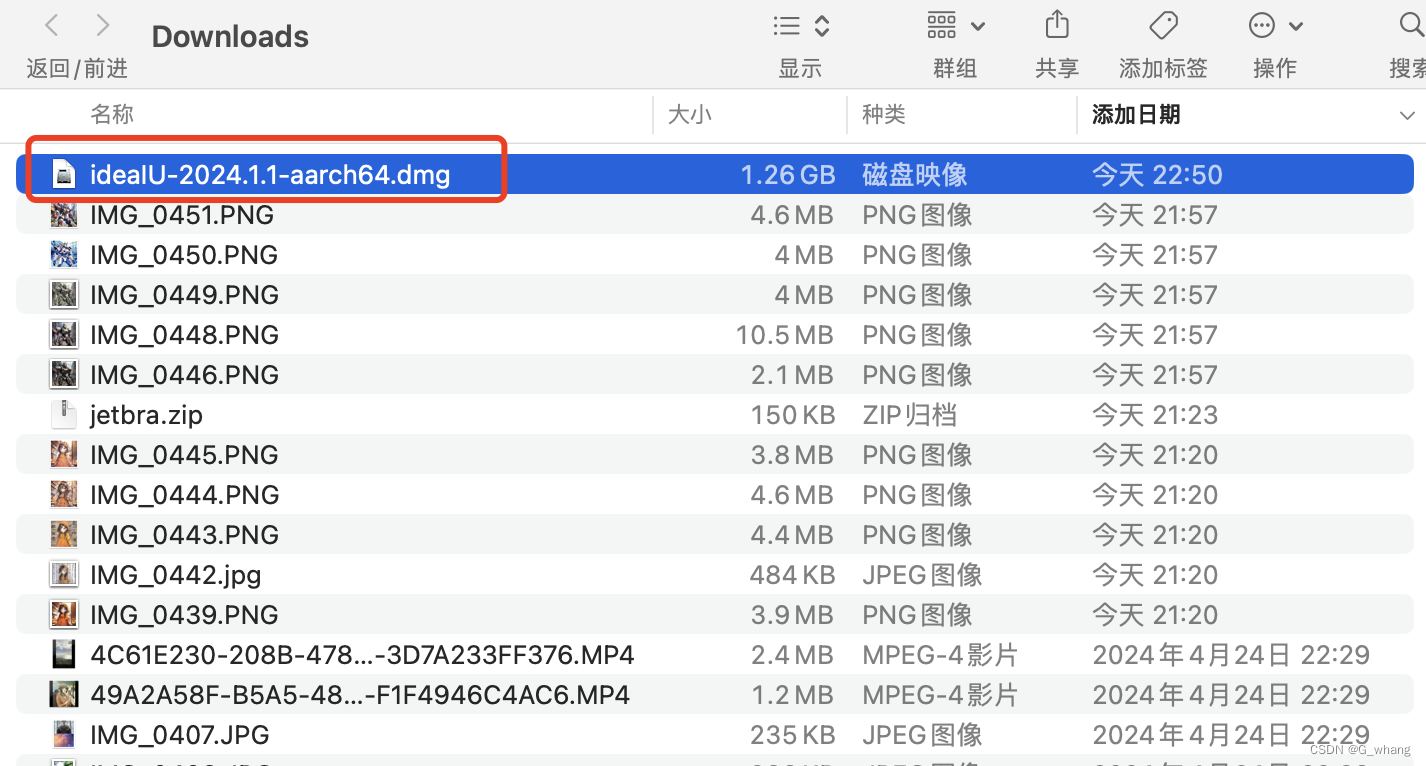
Task: Click thumbnail icon of IMG_0451.PNG
Action: pos(63,215)
